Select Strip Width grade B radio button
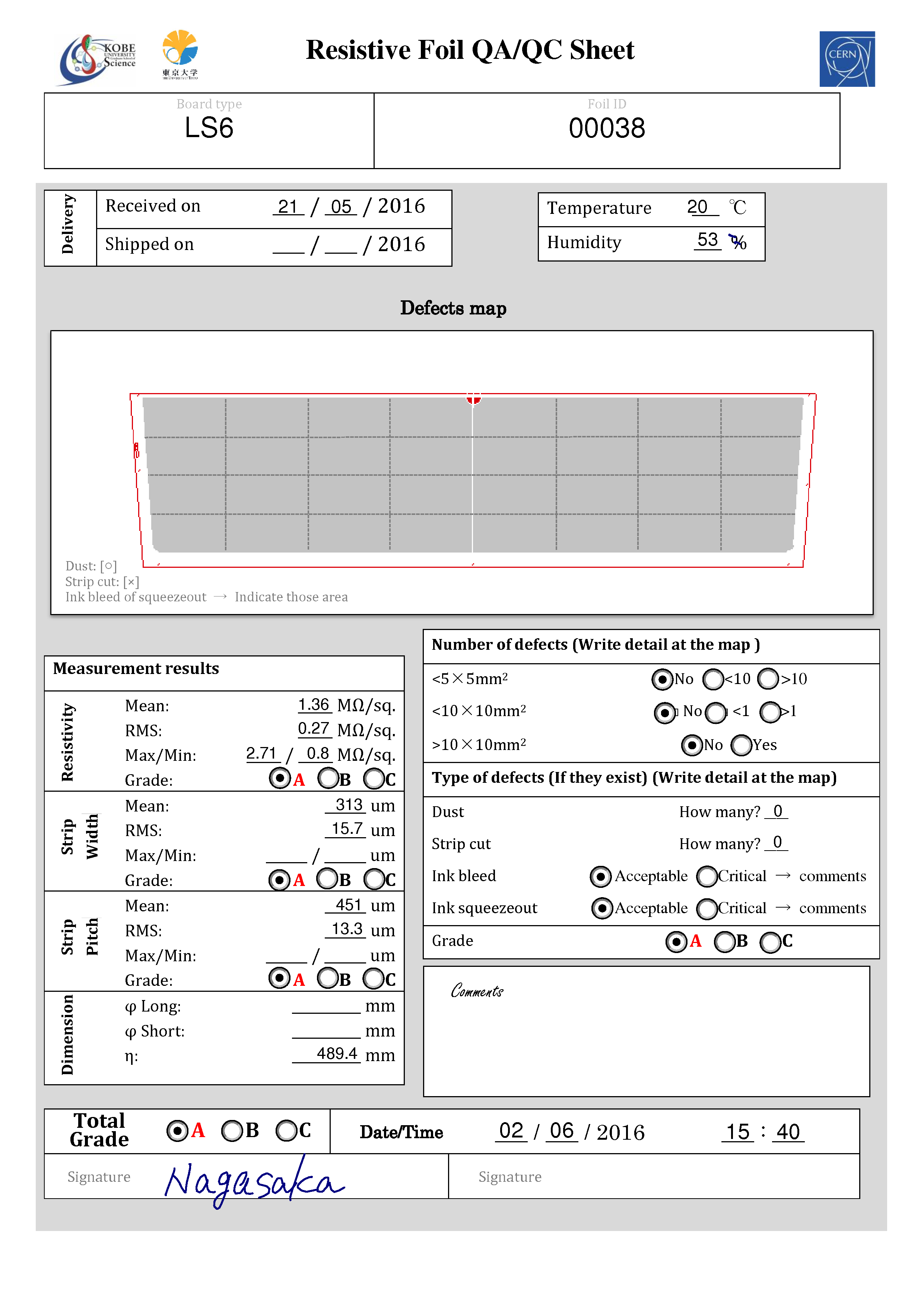 [327, 879]
